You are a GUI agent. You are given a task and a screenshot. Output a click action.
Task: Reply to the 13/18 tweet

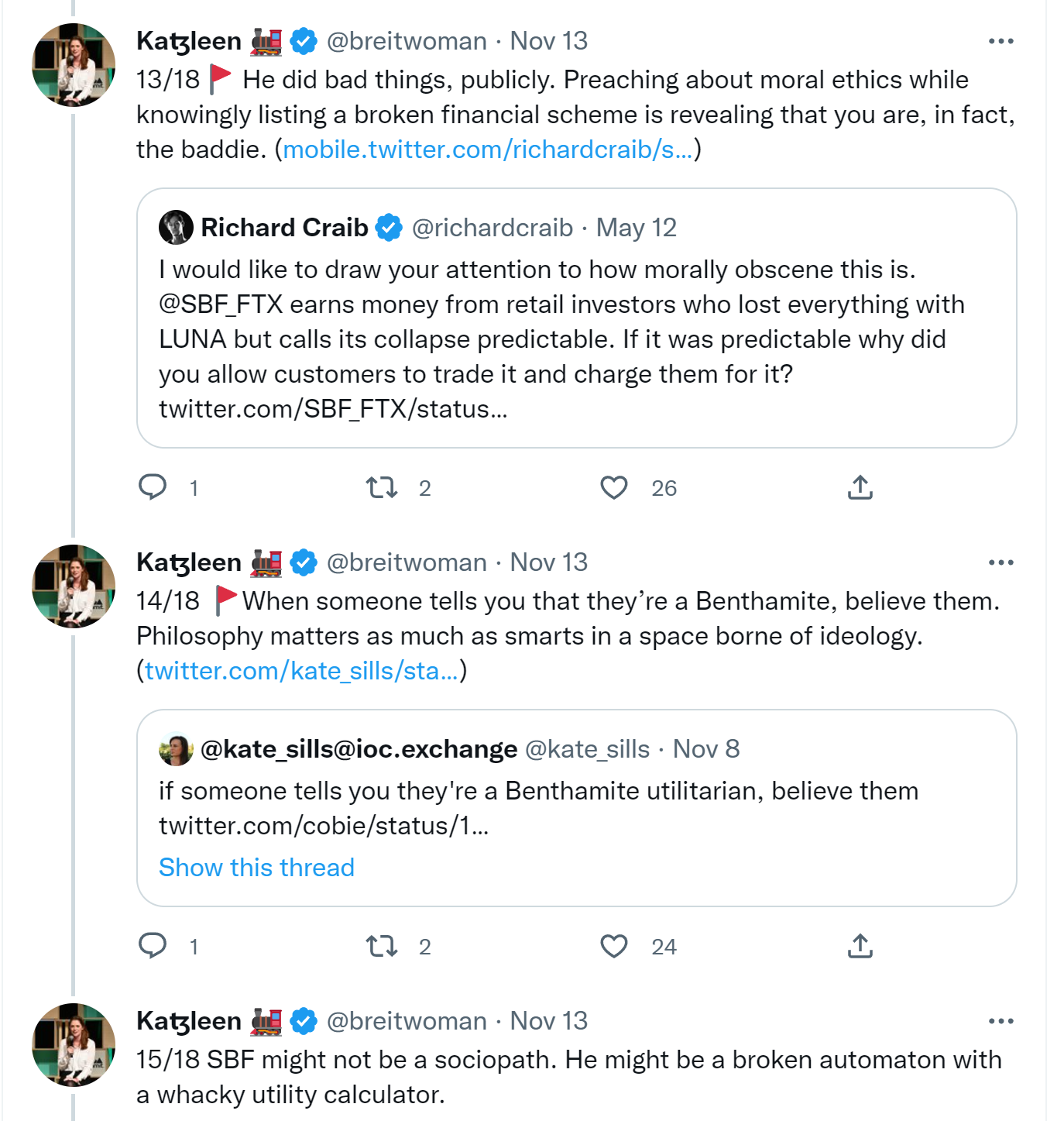(x=153, y=487)
